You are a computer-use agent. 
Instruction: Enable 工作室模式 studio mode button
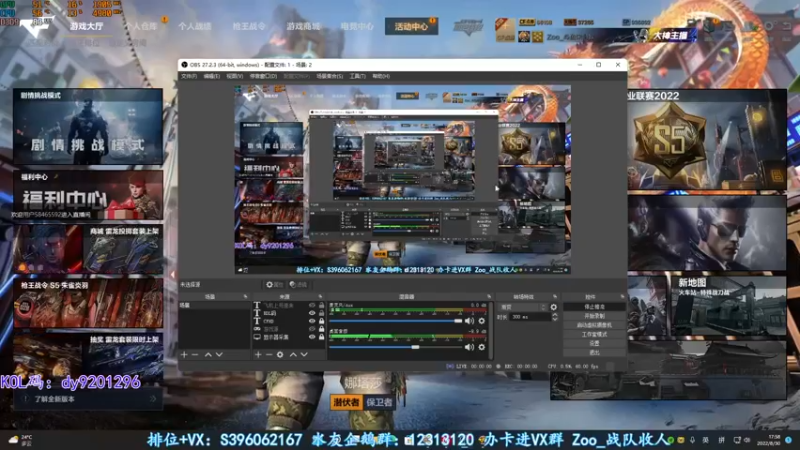(x=594, y=334)
